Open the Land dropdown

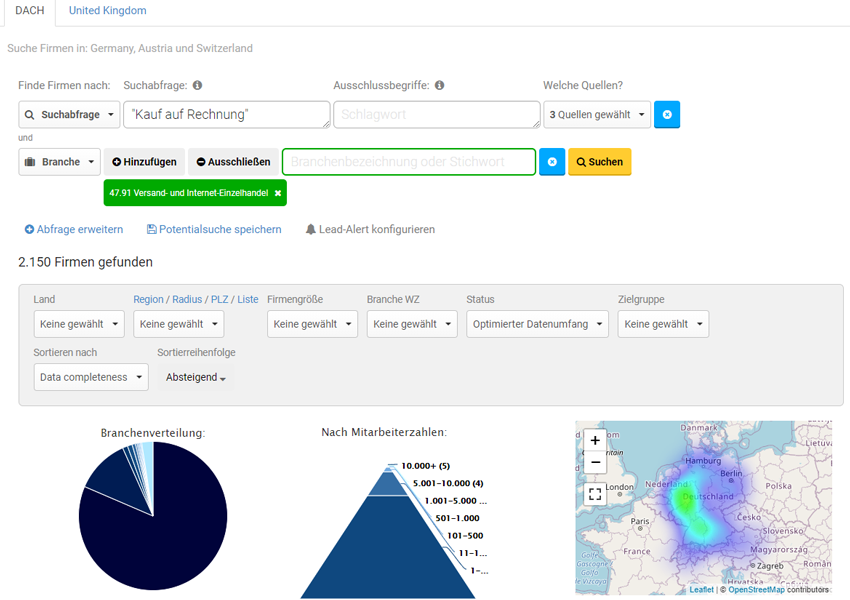coord(79,324)
